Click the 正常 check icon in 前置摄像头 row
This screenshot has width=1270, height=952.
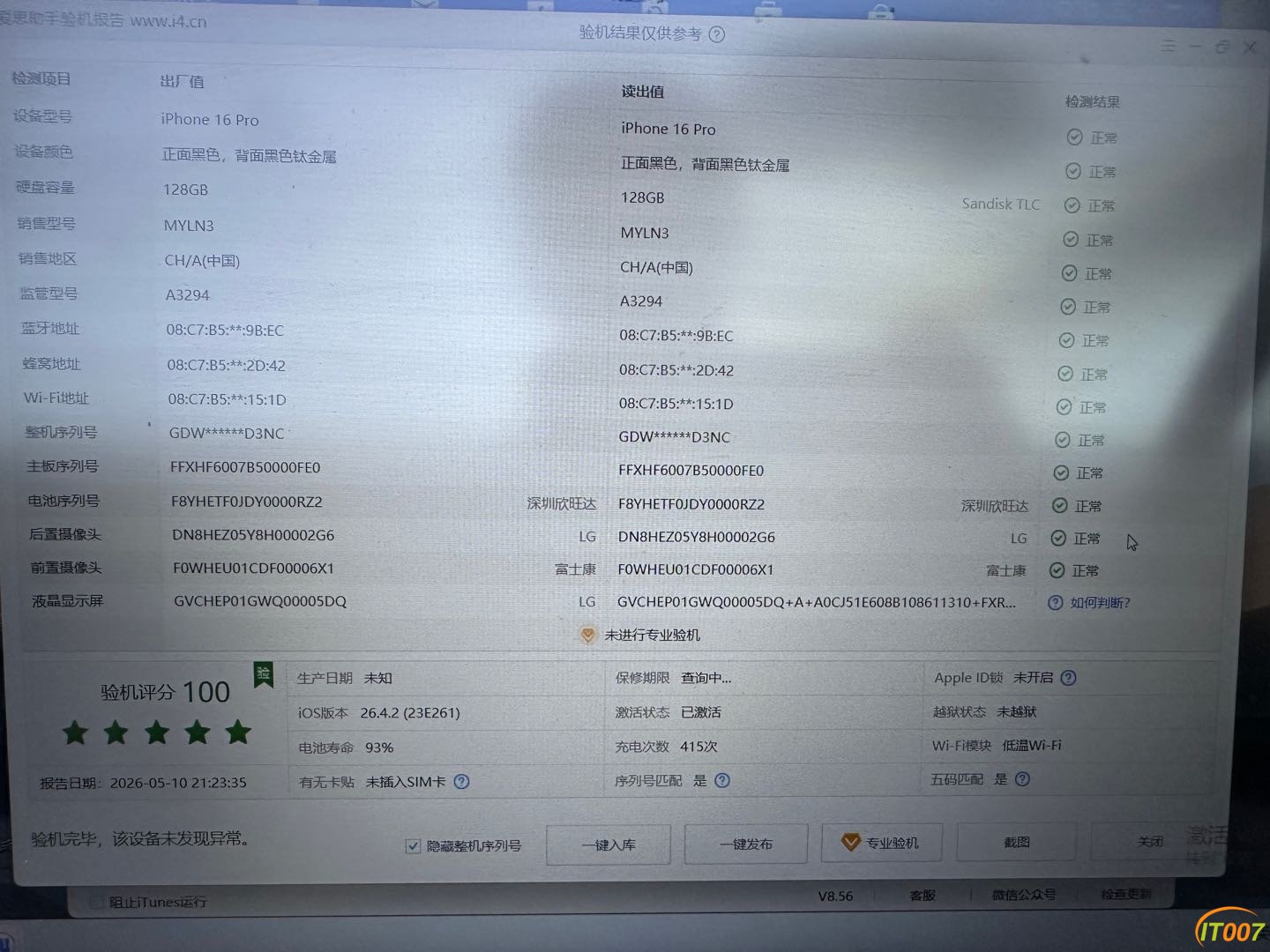(x=1057, y=570)
